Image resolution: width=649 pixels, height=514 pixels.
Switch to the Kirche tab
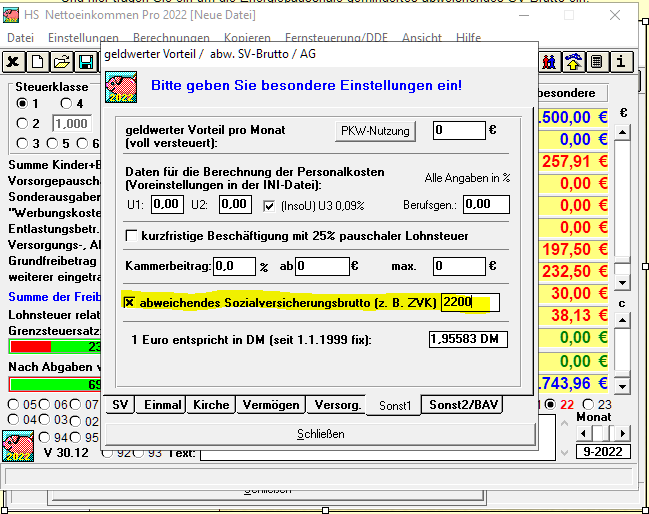tap(212, 405)
